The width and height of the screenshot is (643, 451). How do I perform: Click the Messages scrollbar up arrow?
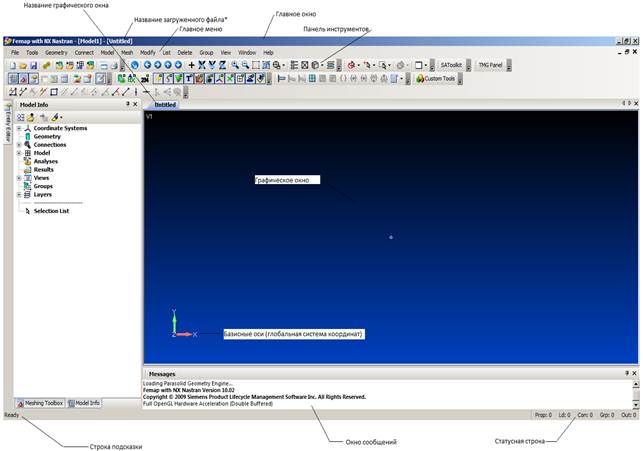[x=636, y=384]
